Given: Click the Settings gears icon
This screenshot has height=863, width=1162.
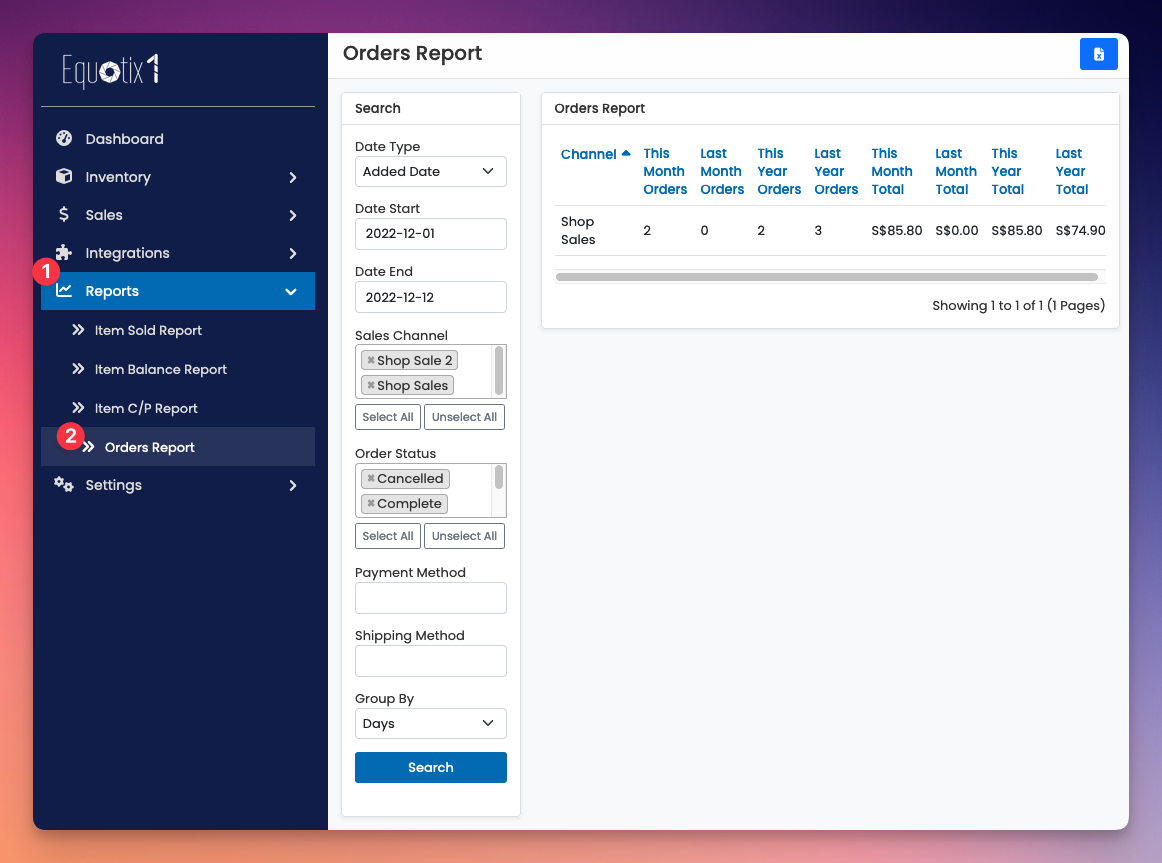Looking at the screenshot, I should (x=64, y=484).
